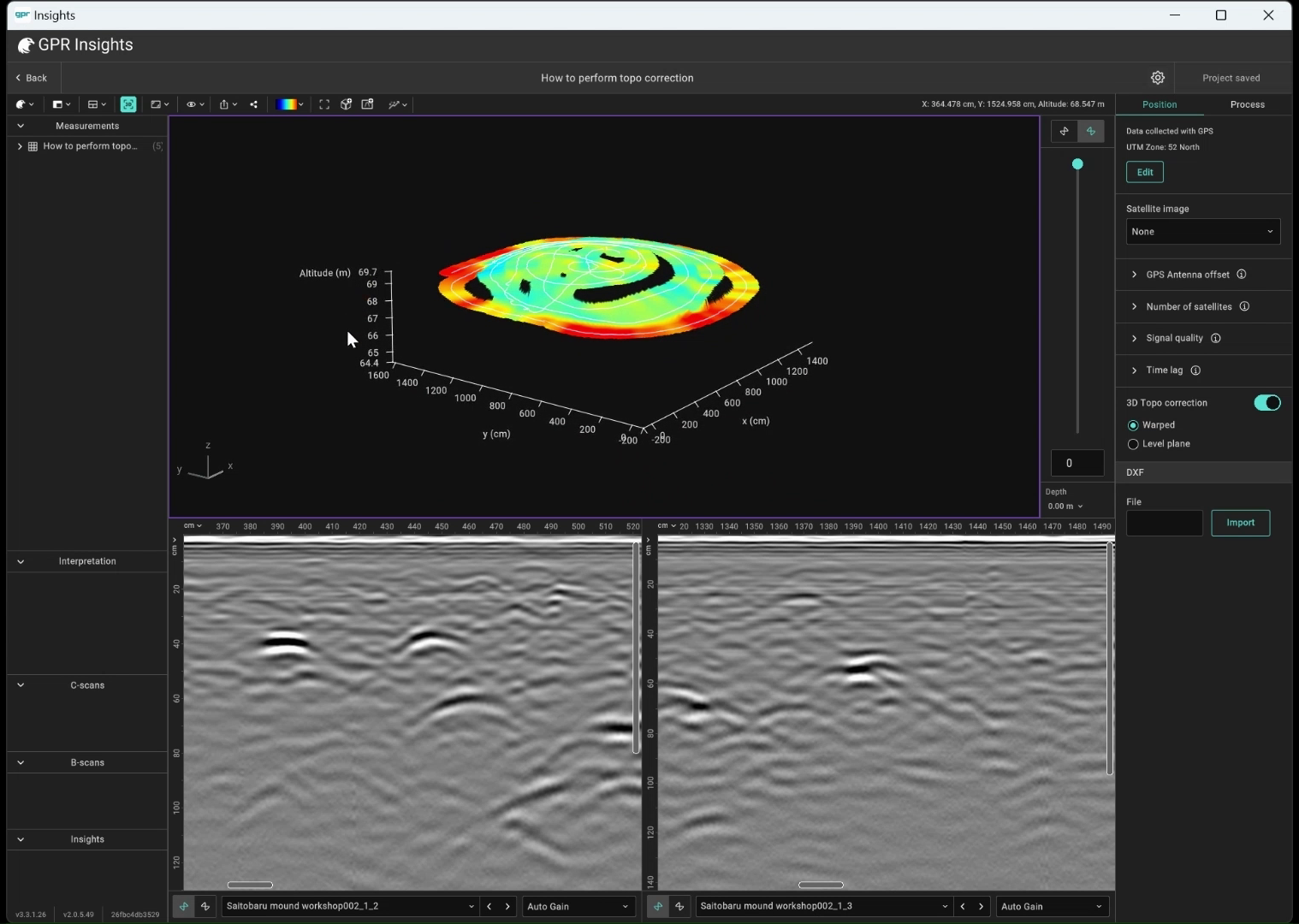This screenshot has width=1299, height=924.
Task: Open the Satellite image None dropdown
Action: point(1202,231)
